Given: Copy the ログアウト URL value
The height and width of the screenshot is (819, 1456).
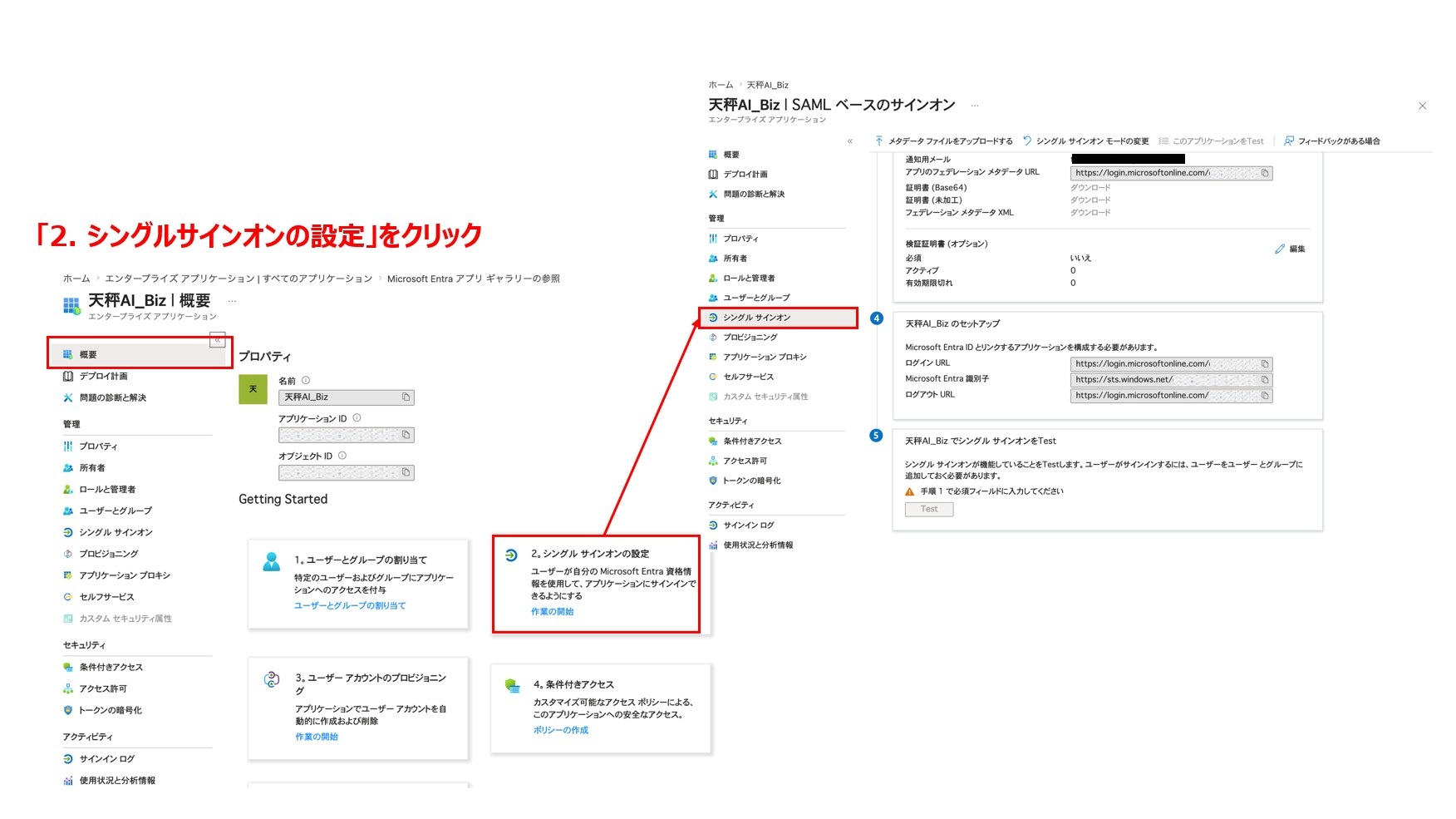Looking at the screenshot, I should 1265,396.
